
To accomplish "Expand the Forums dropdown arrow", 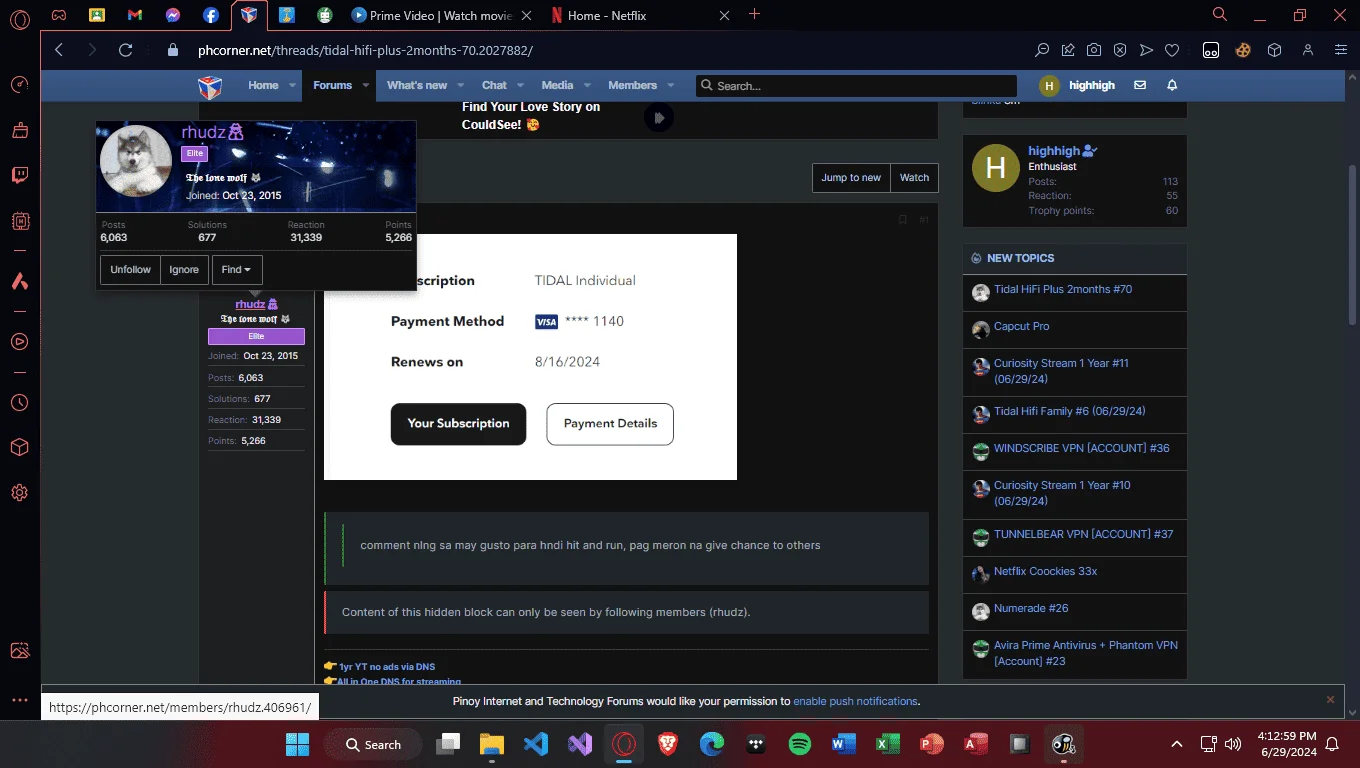I will (x=366, y=86).
